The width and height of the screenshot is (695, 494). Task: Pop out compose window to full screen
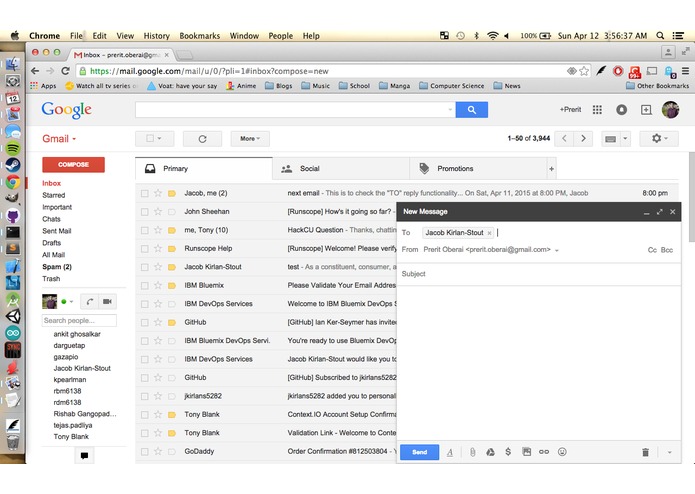pyautogui.click(x=660, y=212)
